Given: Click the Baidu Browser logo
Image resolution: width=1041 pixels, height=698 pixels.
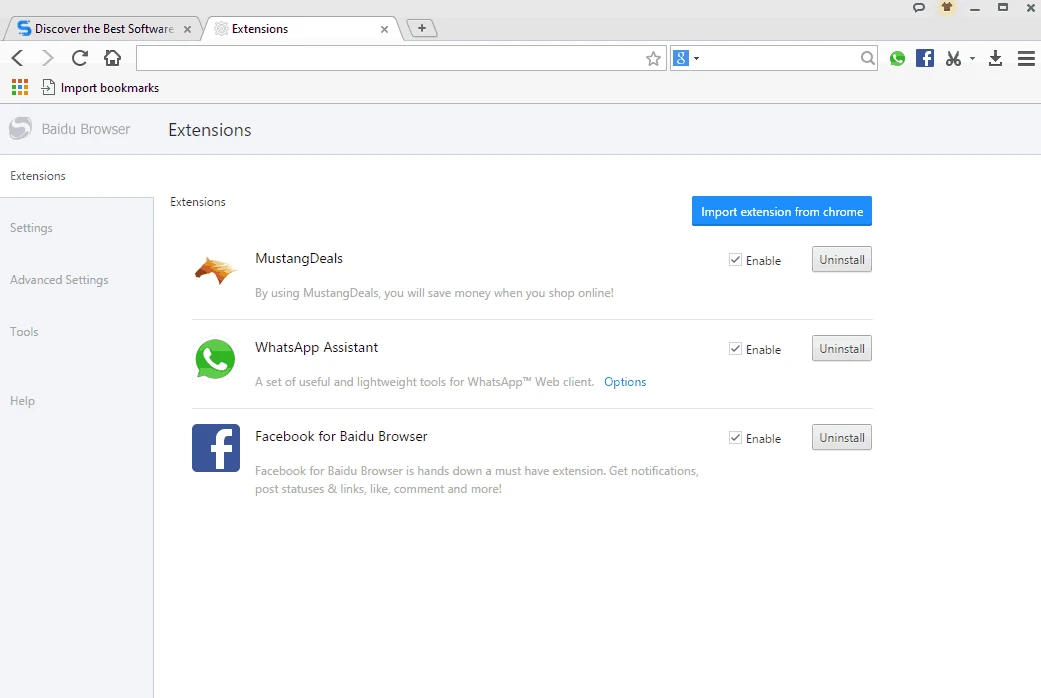Looking at the screenshot, I should tap(20, 129).
